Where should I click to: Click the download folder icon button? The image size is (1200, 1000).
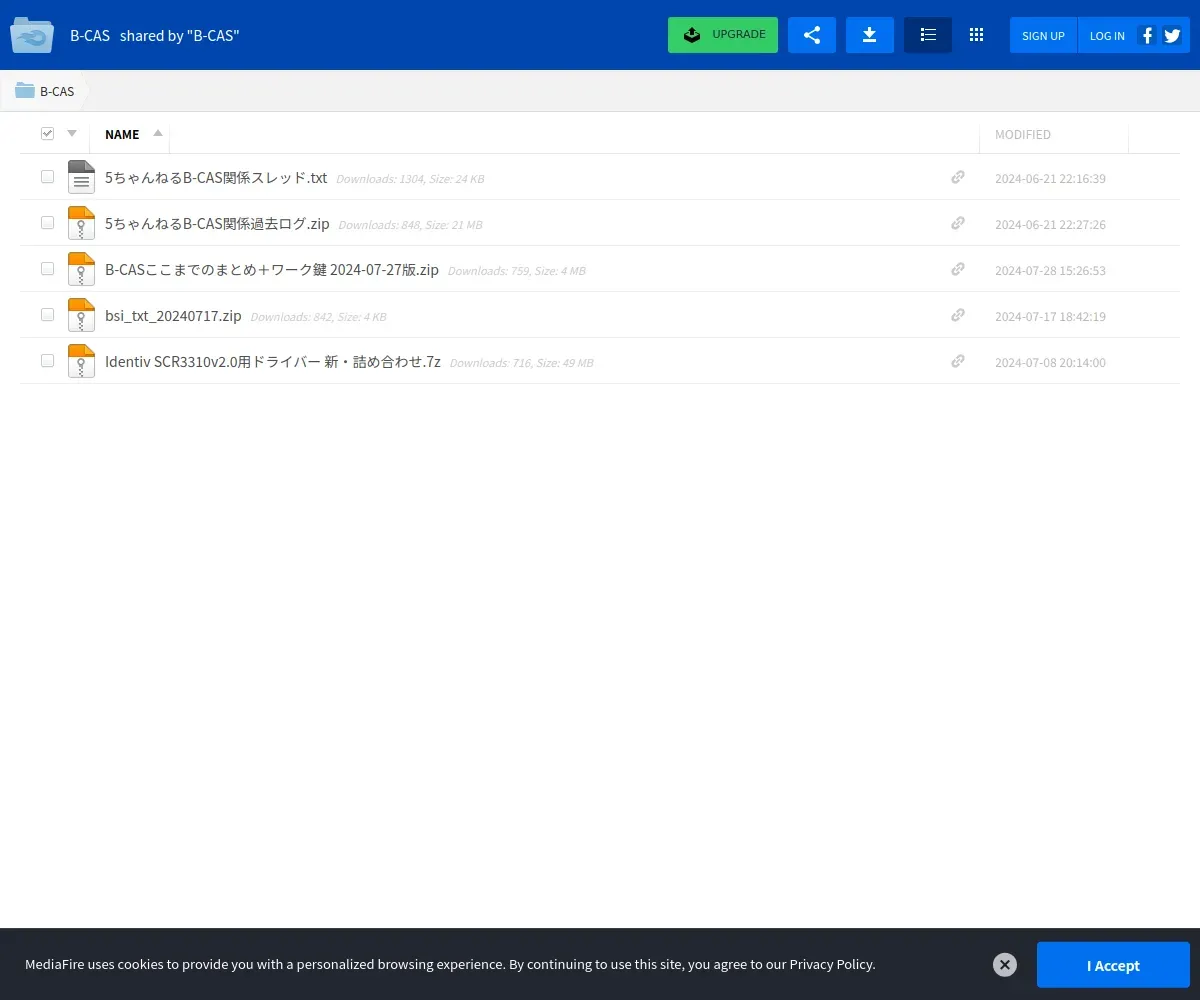point(870,35)
